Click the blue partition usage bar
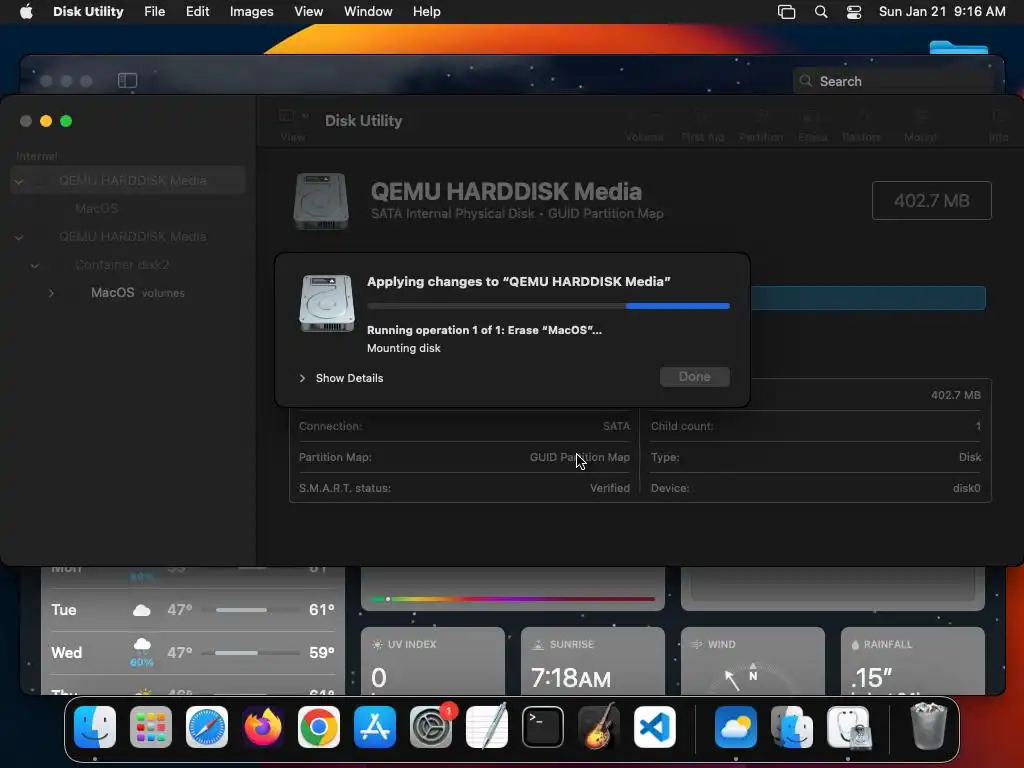Screen dimensions: 1024x768 tap(868, 298)
